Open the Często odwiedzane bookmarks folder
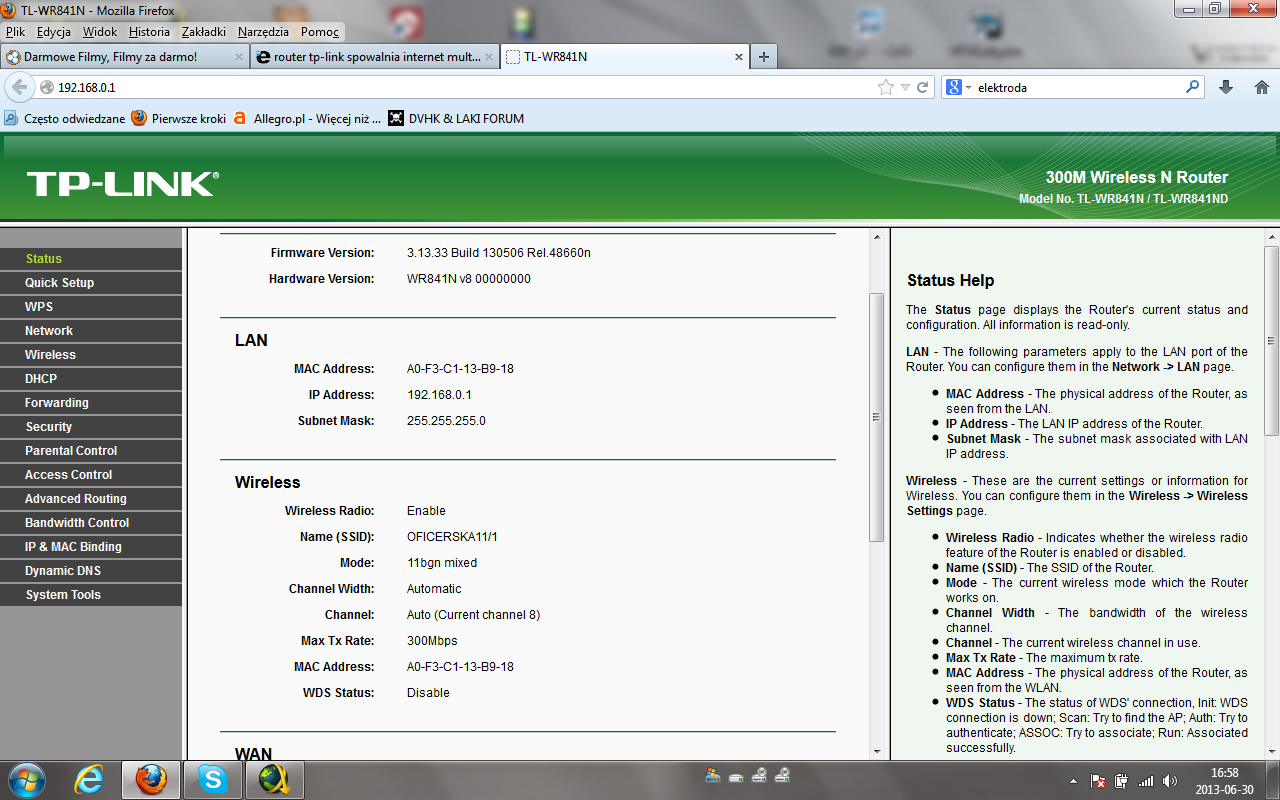Image resolution: width=1280 pixels, height=800 pixels. click(65, 118)
